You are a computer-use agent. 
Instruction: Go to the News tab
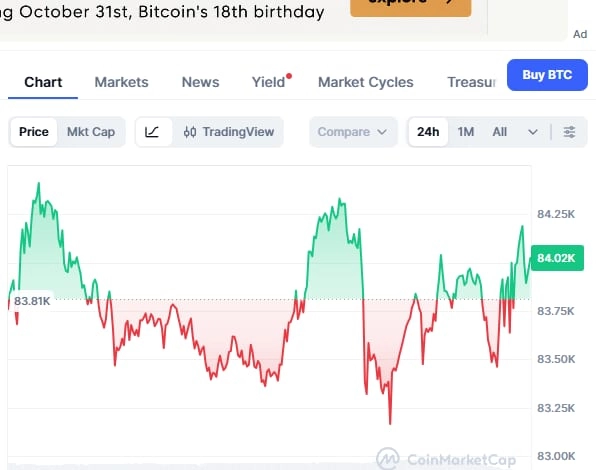coord(200,82)
